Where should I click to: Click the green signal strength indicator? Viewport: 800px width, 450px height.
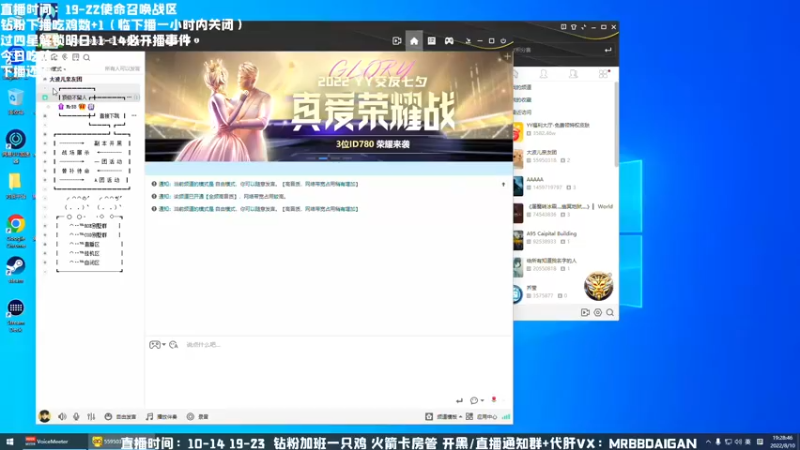506,417
